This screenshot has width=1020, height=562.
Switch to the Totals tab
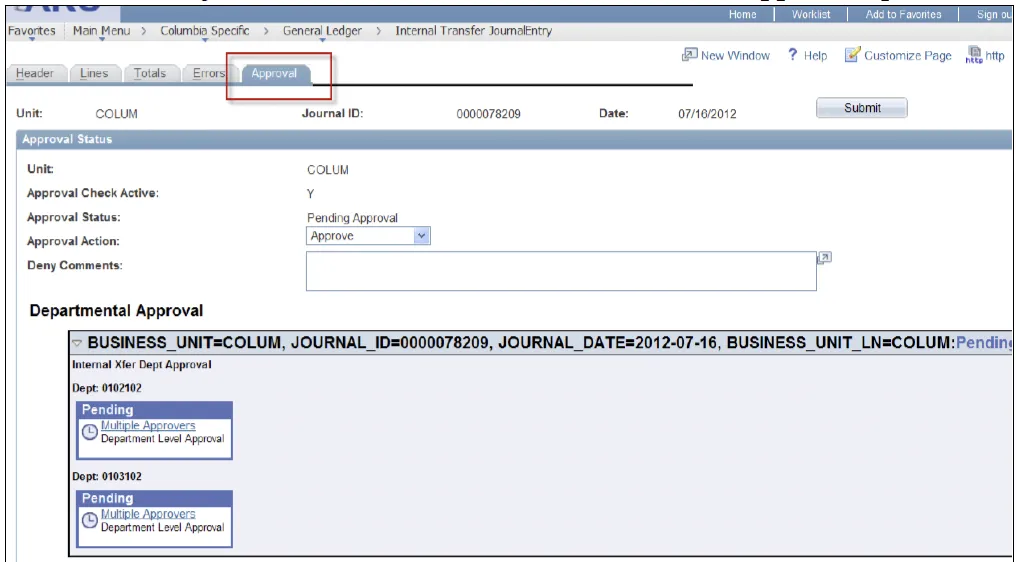(x=150, y=74)
